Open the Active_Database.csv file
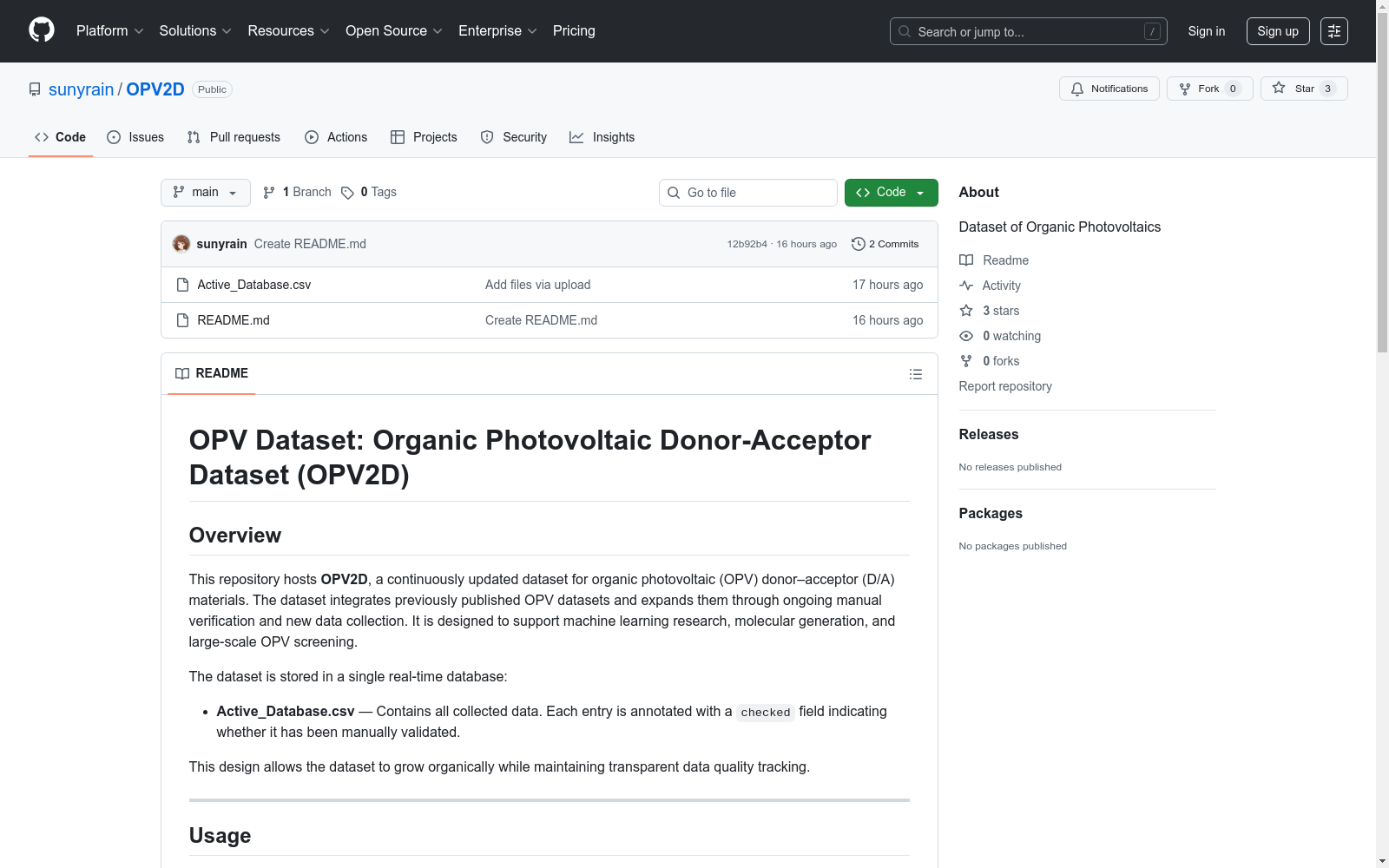This screenshot has height=868, width=1389. [253, 285]
